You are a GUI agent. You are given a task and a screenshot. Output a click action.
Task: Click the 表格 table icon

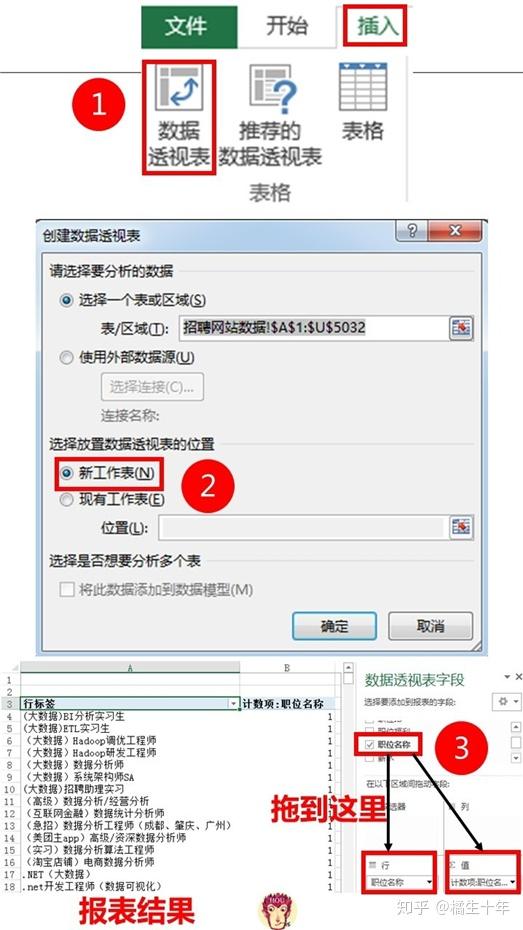point(362,102)
